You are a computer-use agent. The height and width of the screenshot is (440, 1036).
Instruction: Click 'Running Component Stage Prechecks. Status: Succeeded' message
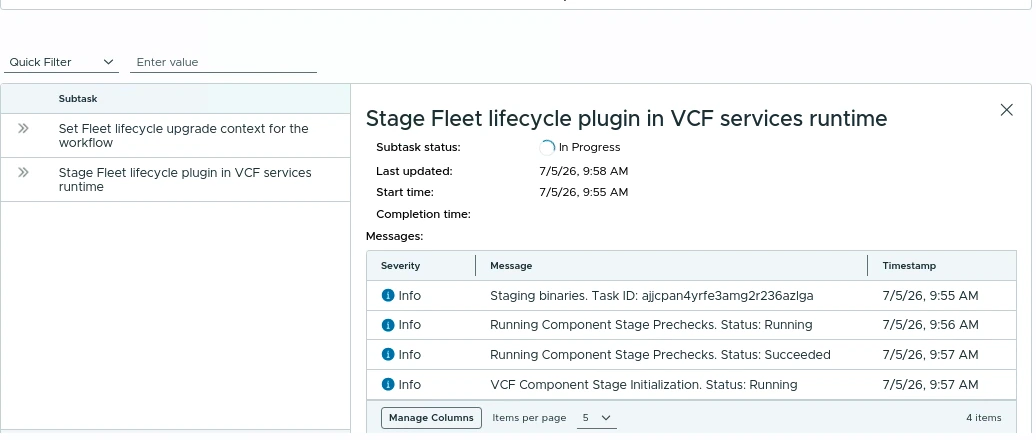pos(660,355)
